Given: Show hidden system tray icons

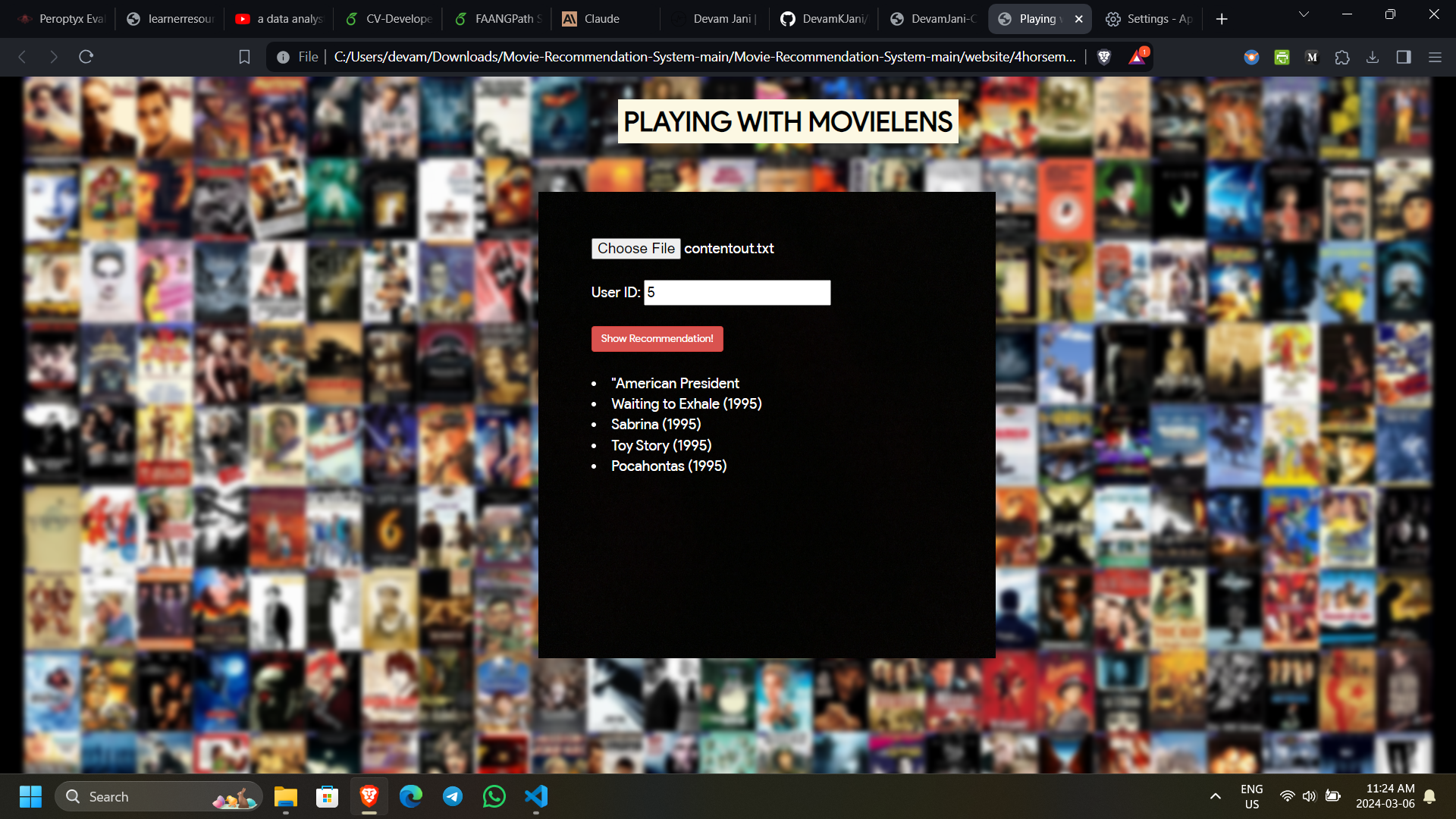Looking at the screenshot, I should pyautogui.click(x=1215, y=796).
